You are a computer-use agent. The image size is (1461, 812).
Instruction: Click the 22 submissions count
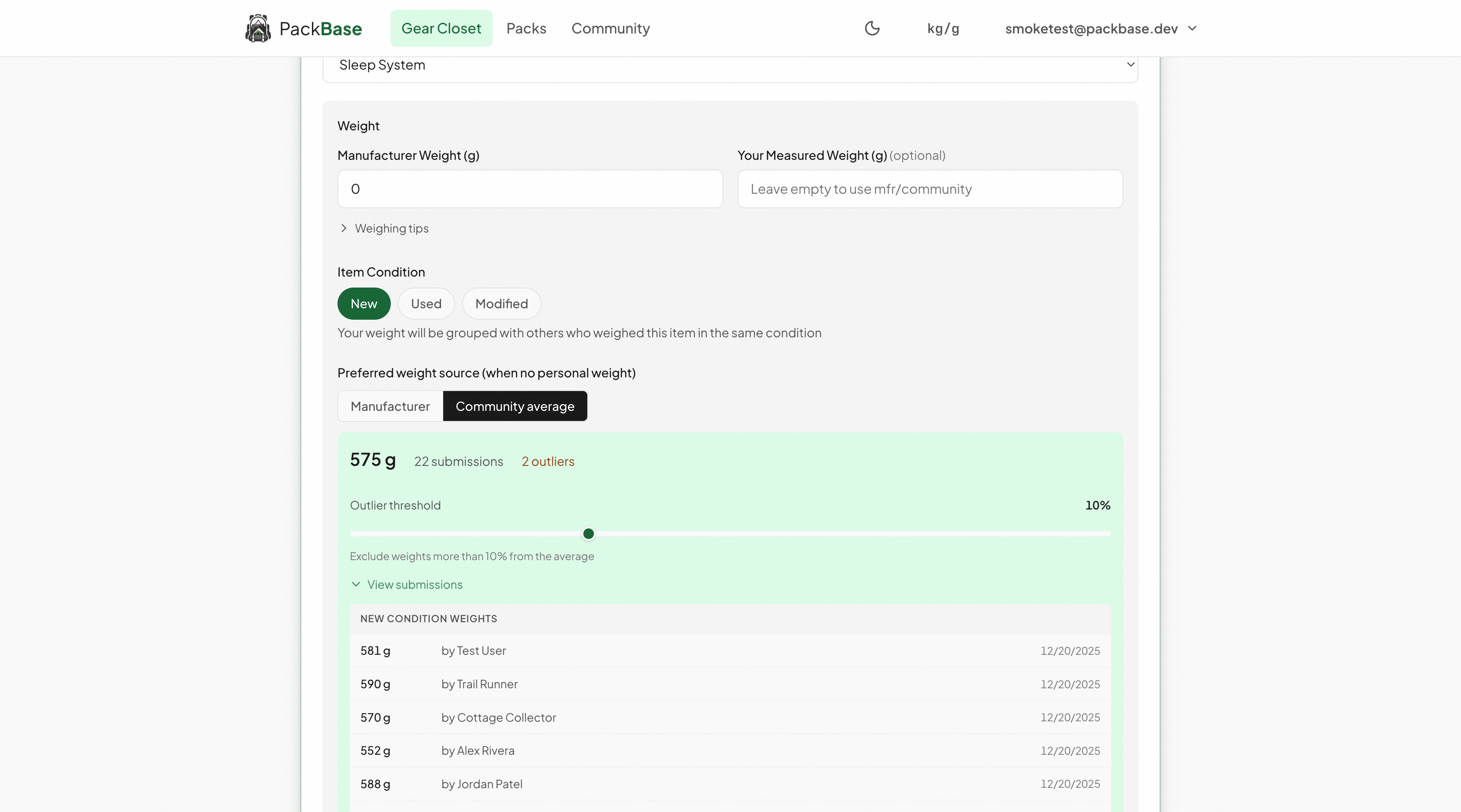click(458, 461)
